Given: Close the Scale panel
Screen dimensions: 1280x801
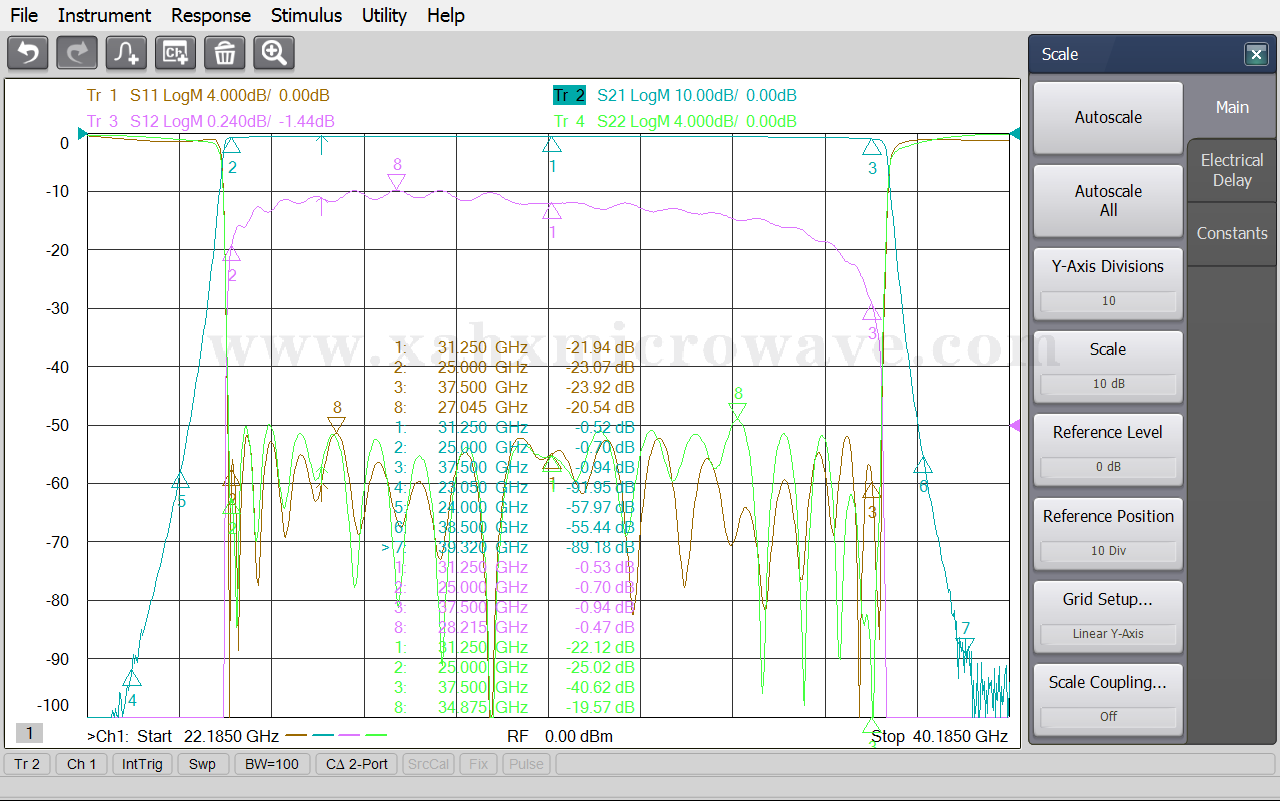Looking at the screenshot, I should click(x=1256, y=55).
